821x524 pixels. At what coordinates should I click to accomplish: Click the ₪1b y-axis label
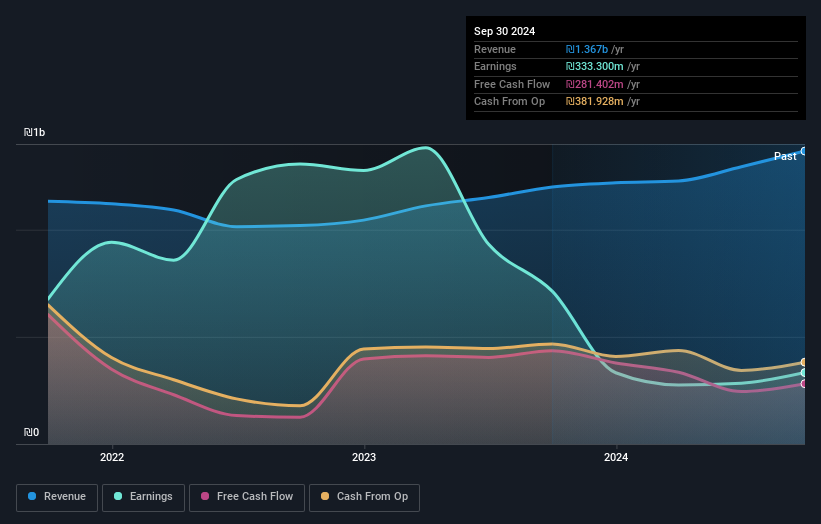pos(34,132)
